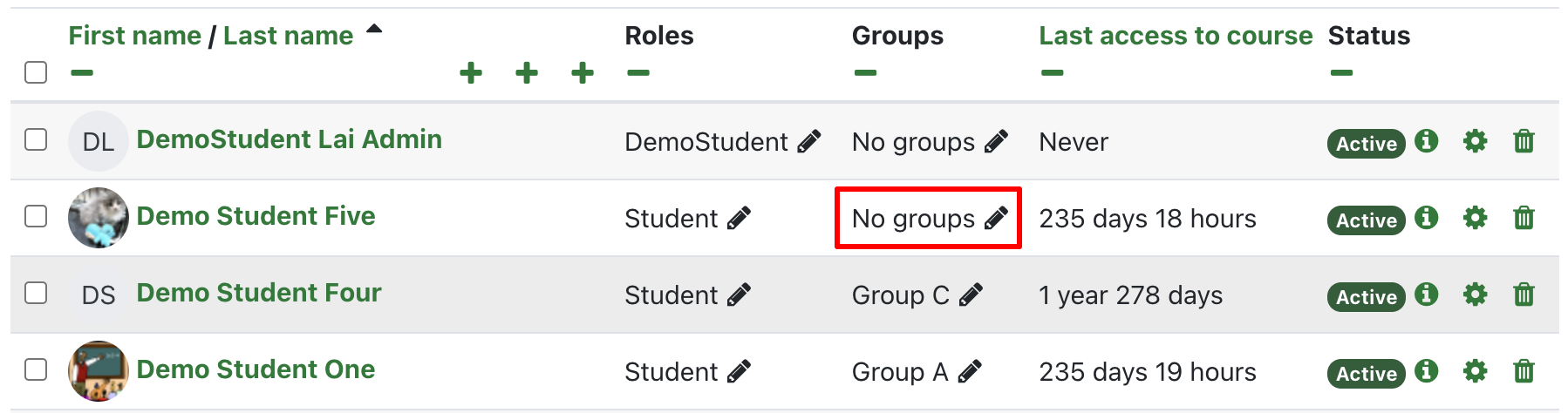Open Demo Student Four's profile link
This screenshot has height=413, width=1568.
tap(259, 293)
